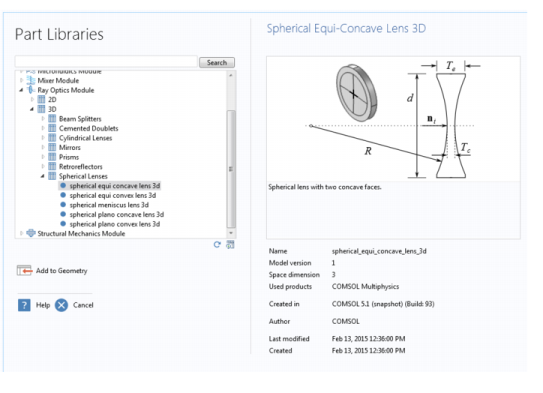Click the 3D folder icon
Screen dimensions: 543x393
pos(41,109)
